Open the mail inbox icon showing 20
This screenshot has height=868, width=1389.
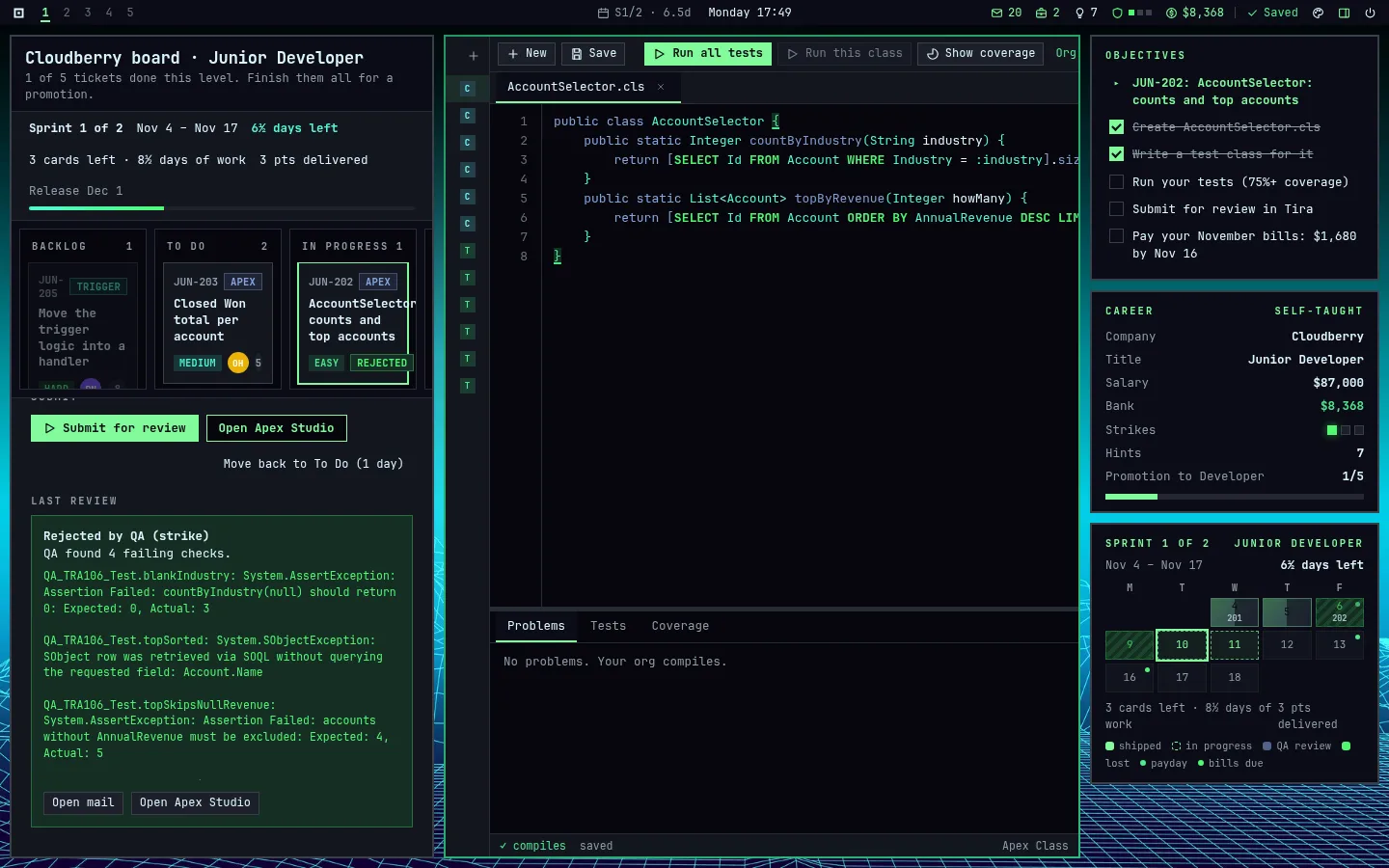1006,13
